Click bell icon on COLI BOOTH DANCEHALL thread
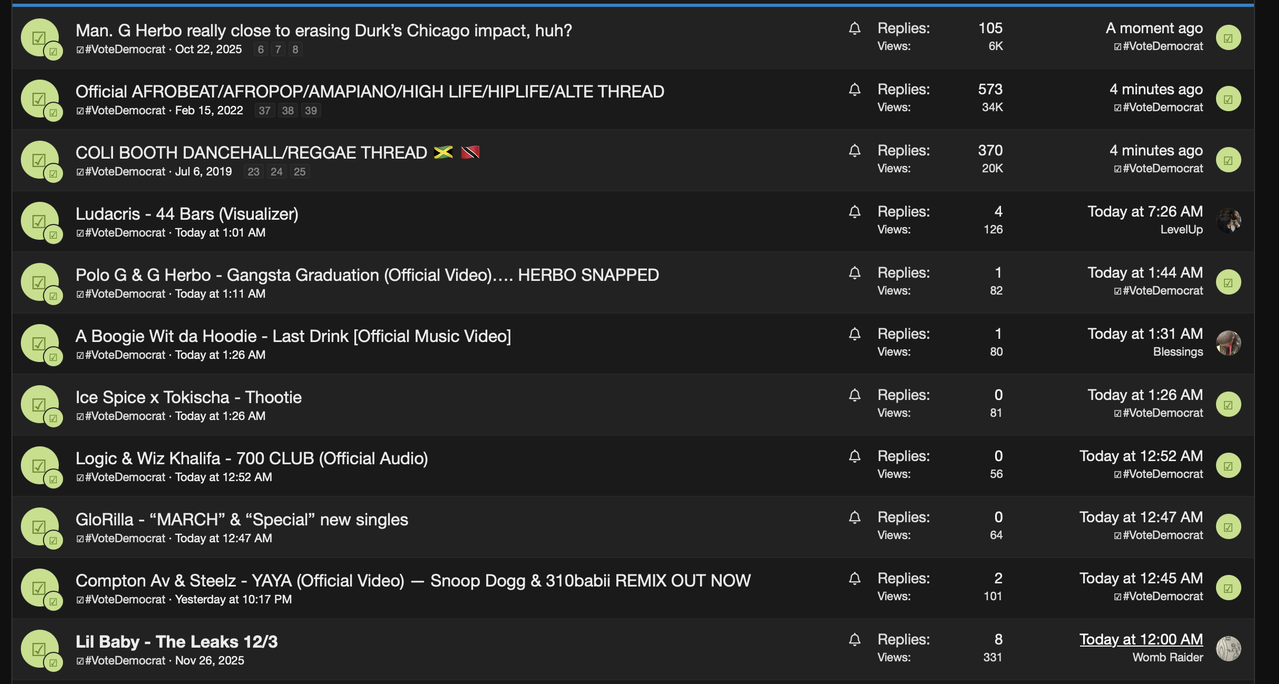Screen dimensions: 1279x684 click(854, 151)
